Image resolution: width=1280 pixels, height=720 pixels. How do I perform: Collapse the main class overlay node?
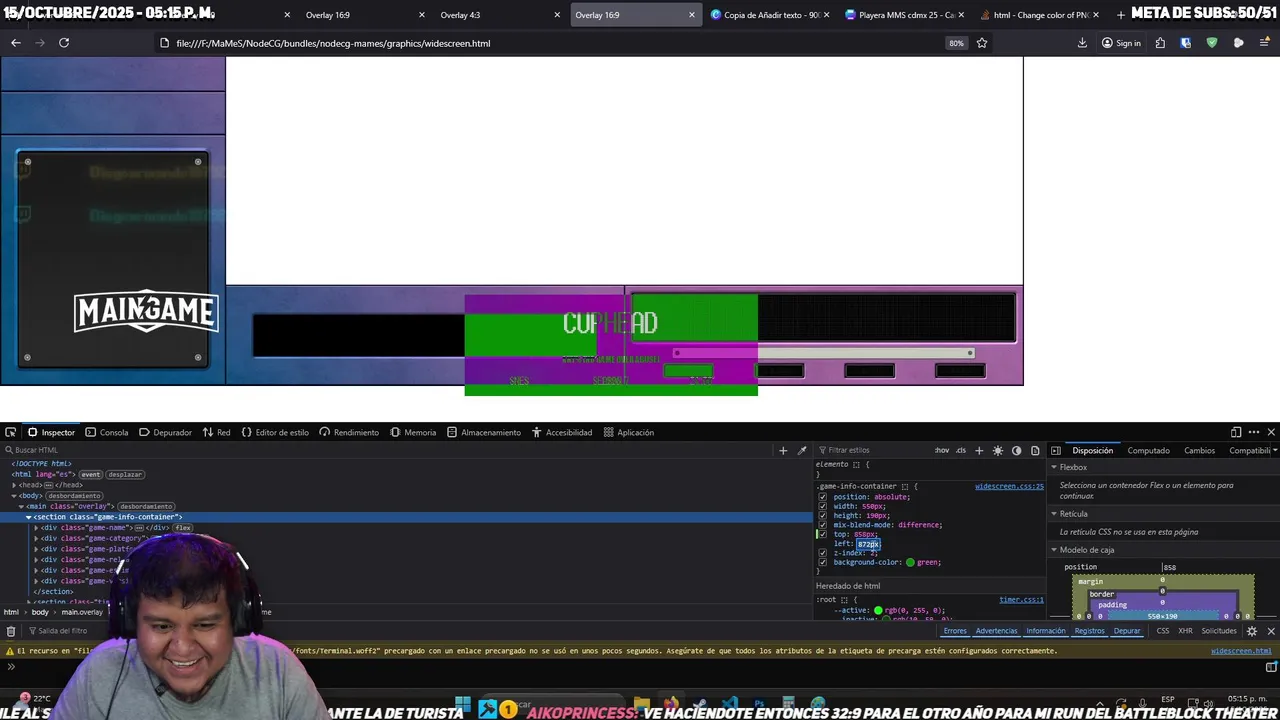21,506
